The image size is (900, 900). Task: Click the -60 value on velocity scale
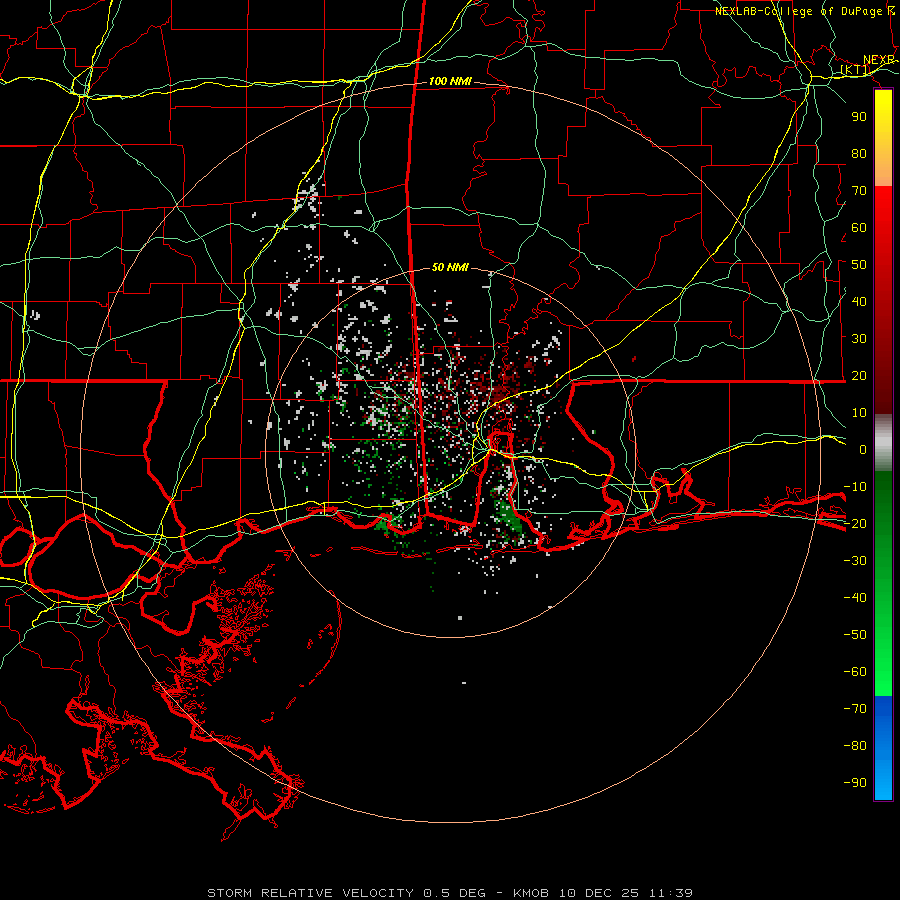click(855, 672)
